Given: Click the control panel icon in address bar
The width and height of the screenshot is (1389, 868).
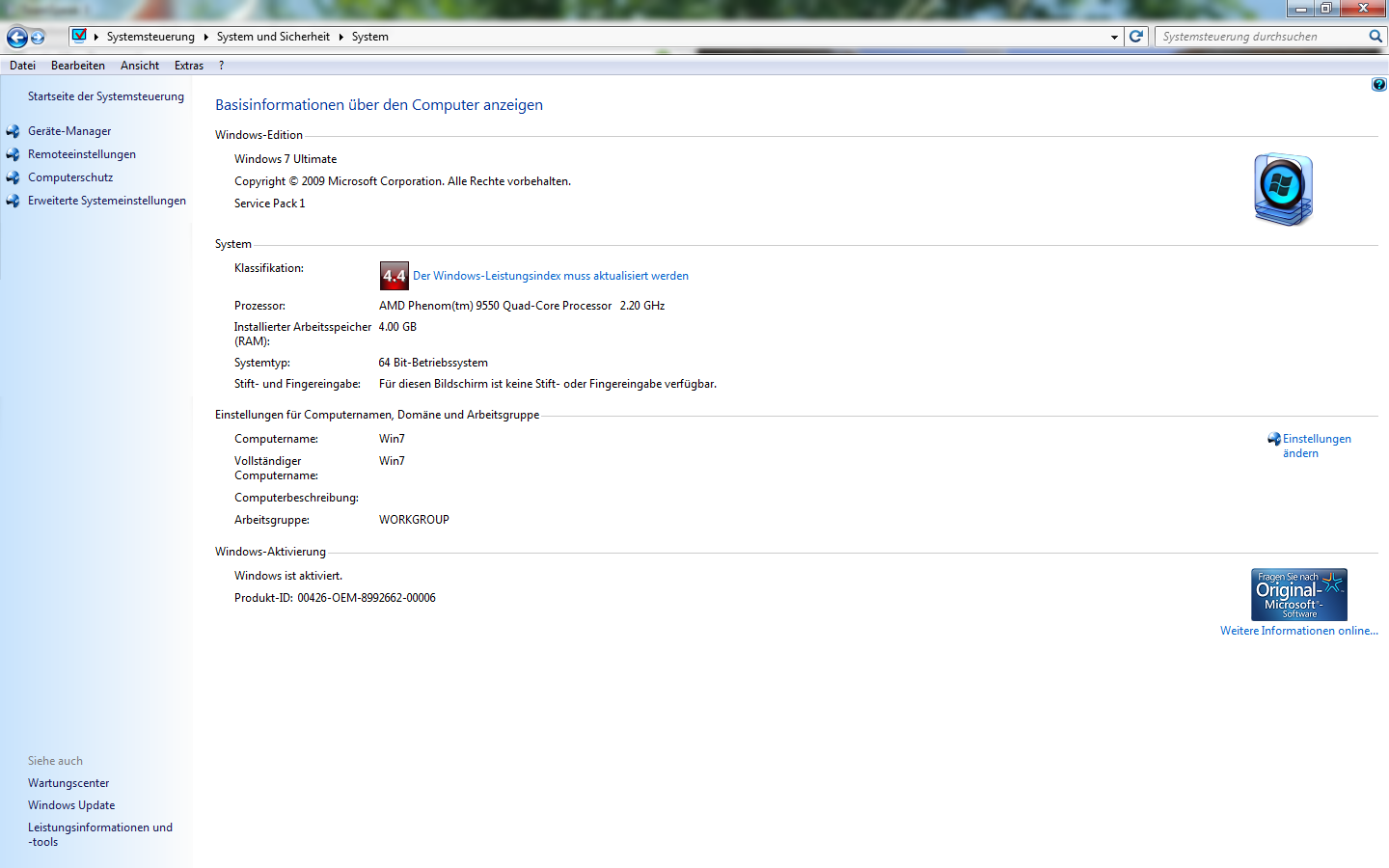Looking at the screenshot, I should pyautogui.click(x=80, y=37).
